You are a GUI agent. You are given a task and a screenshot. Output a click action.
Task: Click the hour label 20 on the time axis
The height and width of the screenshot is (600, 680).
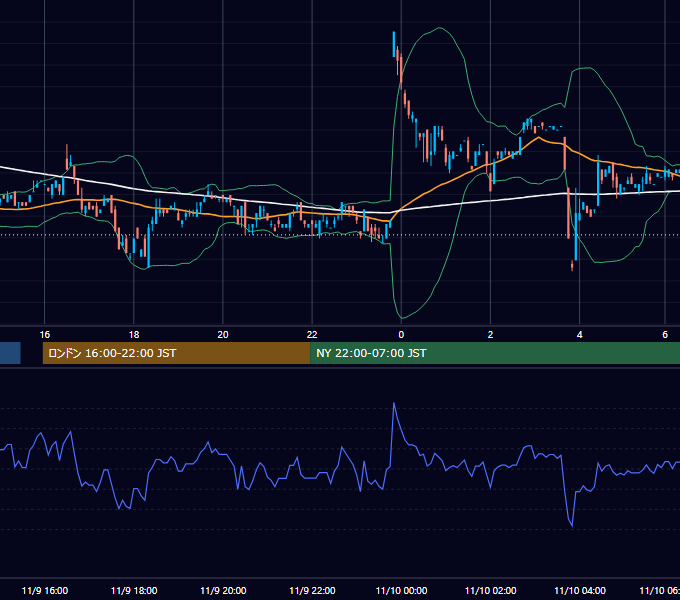tap(223, 335)
